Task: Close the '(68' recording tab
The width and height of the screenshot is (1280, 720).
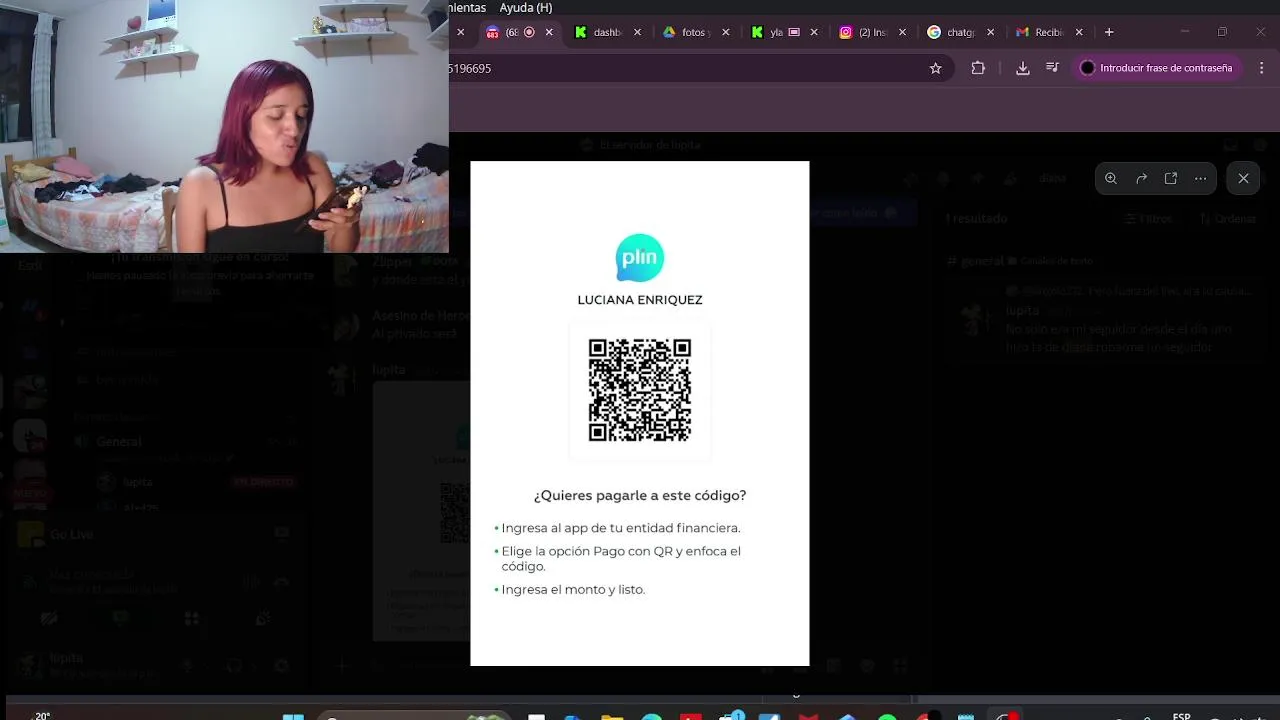Action: click(549, 32)
